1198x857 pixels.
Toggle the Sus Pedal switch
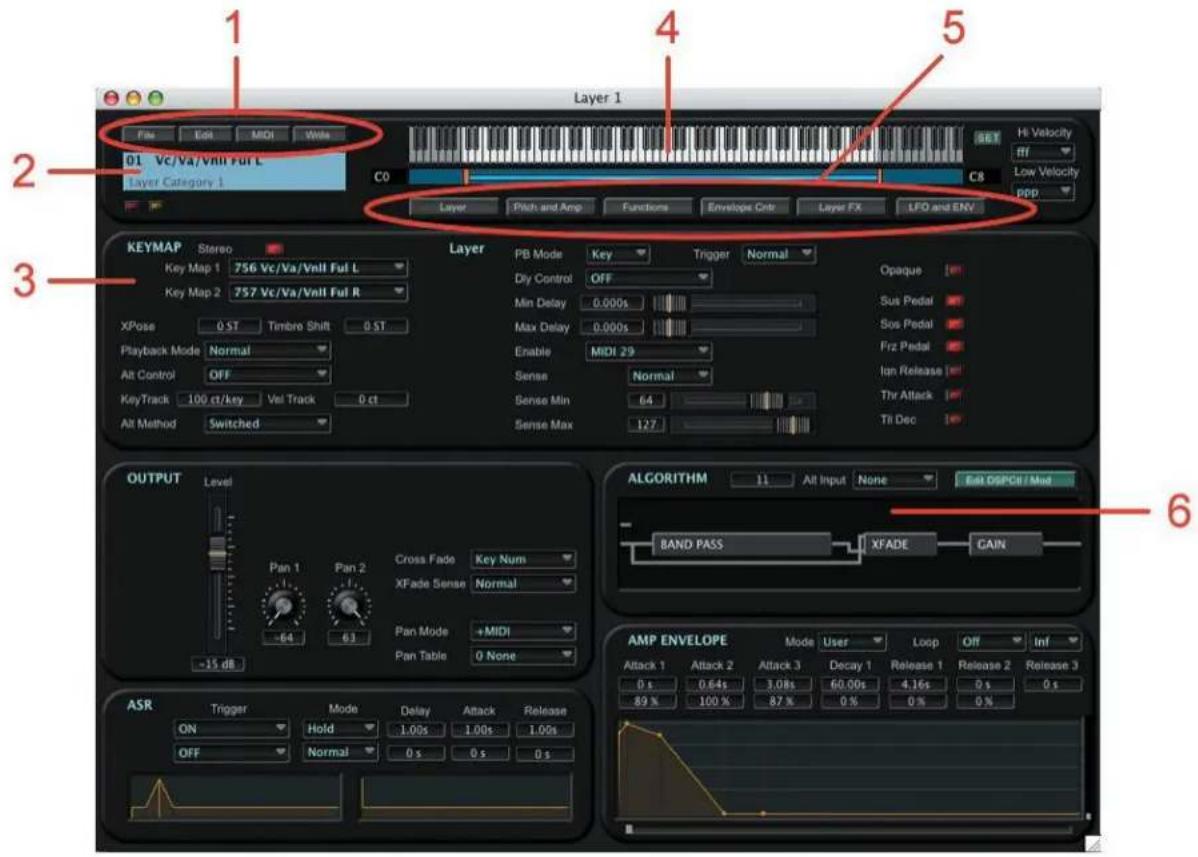coord(954,301)
